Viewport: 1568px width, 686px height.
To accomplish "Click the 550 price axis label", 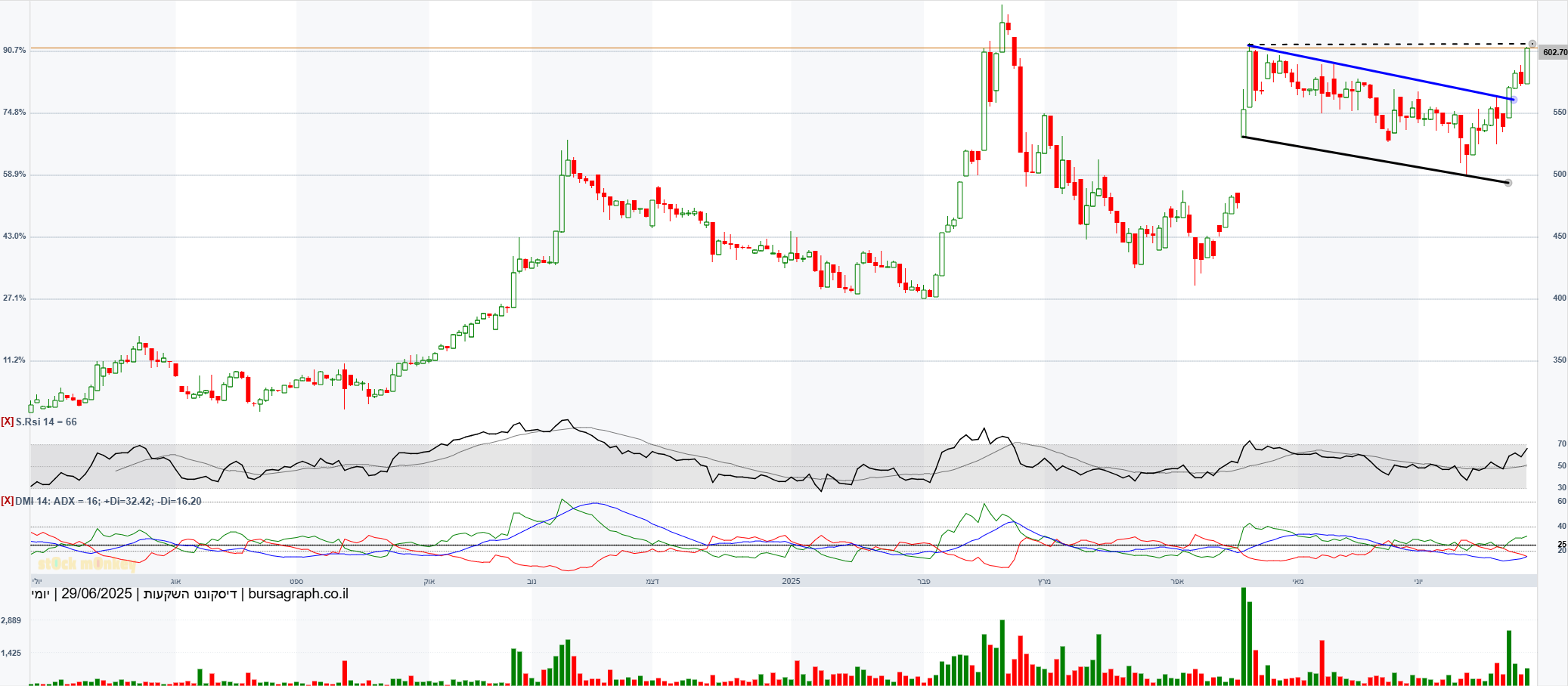I will click(x=1560, y=112).
